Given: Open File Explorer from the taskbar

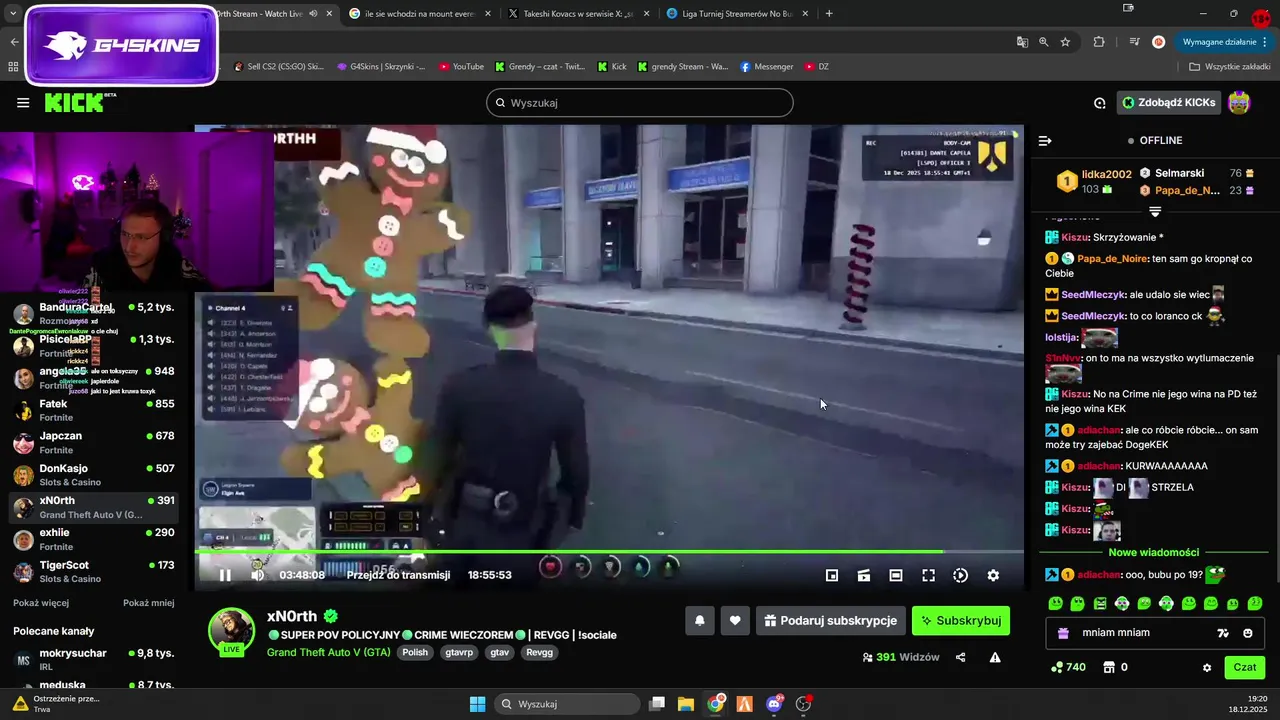Looking at the screenshot, I should (x=686, y=704).
